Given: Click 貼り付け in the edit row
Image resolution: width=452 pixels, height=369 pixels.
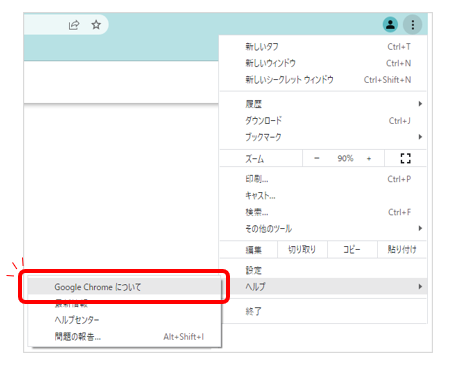Looking at the screenshot, I should (x=402, y=250).
